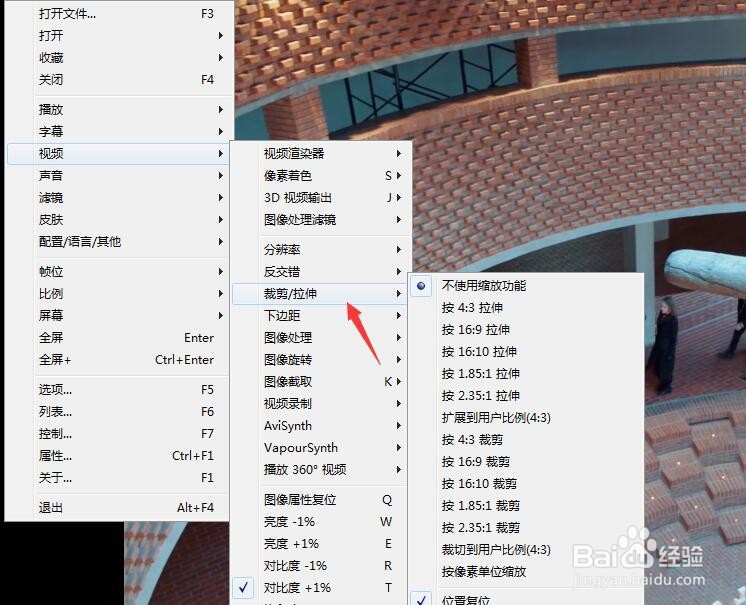
Task: Select 按 4:3 裁剪 option
Action: 525,439
